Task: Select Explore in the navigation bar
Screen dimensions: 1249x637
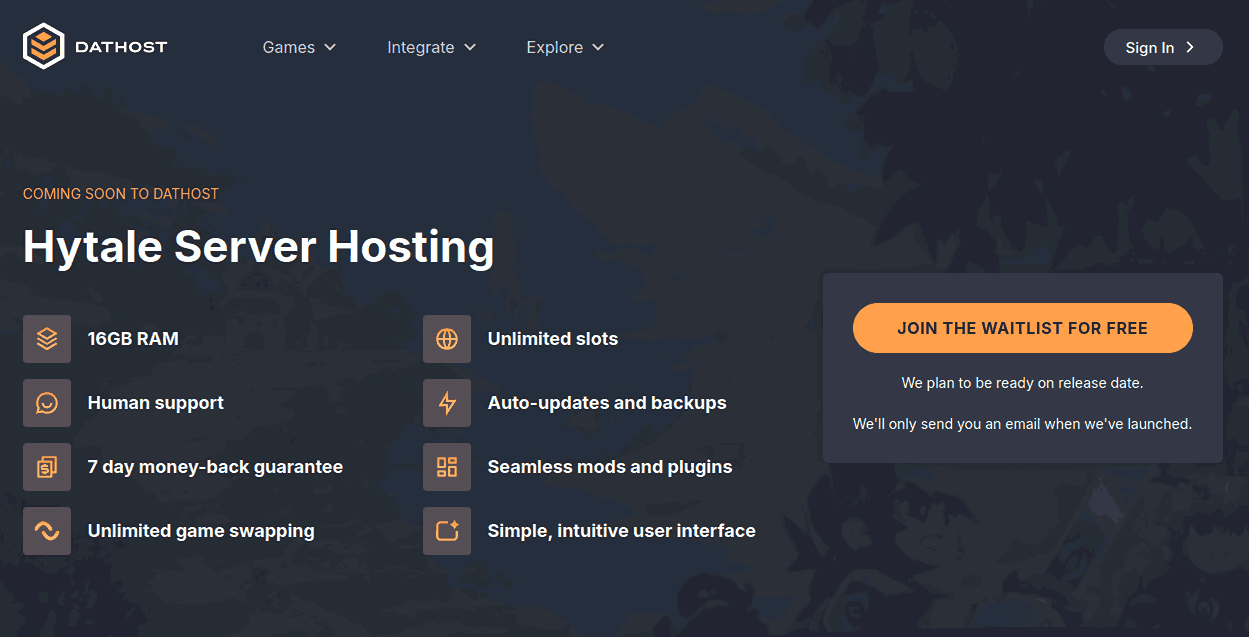Action: tap(555, 47)
